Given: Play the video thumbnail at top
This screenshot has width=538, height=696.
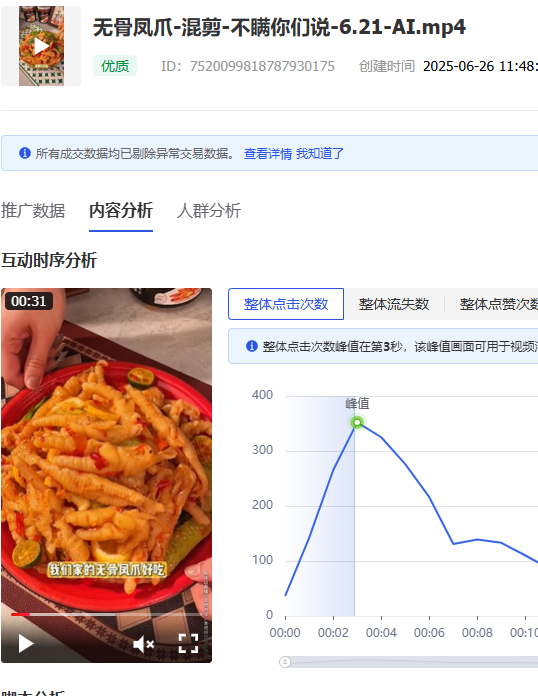Looking at the screenshot, I should click(41, 46).
